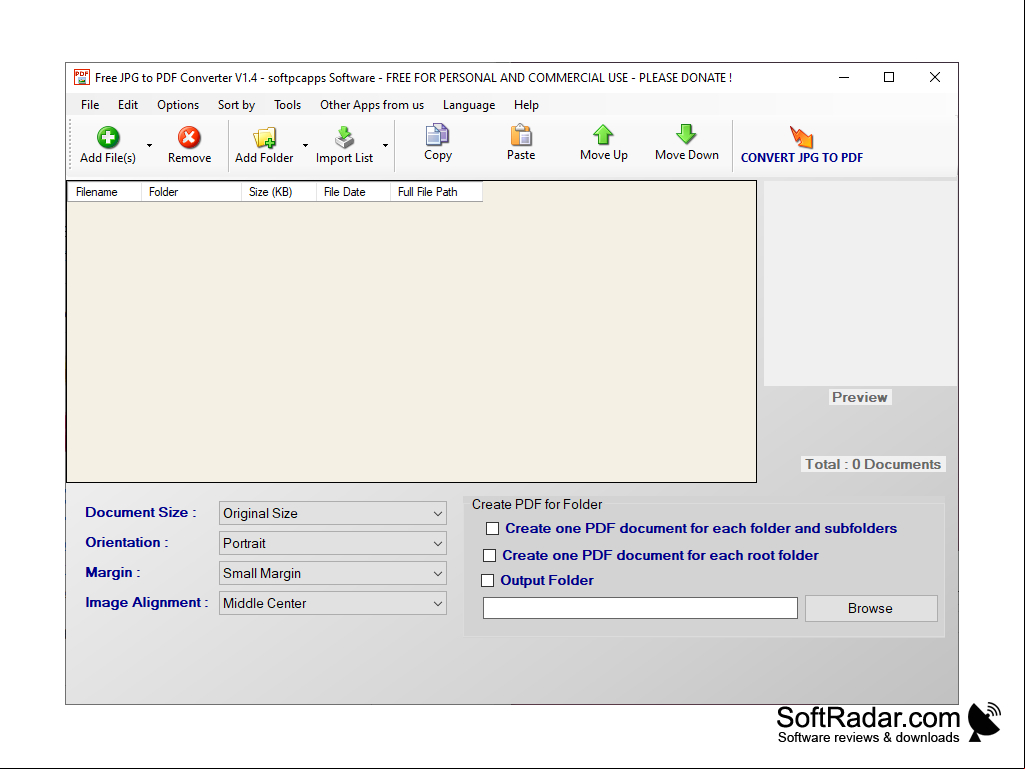Viewport: 1025px width, 769px height.
Task: Open the Language menu
Action: pyautogui.click(x=469, y=105)
